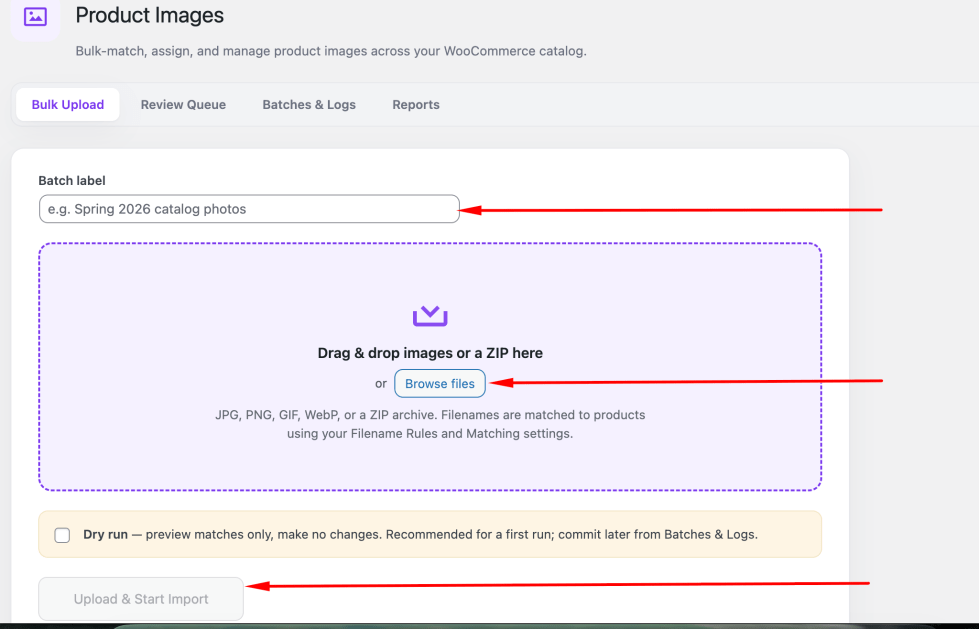Click the Upload & Start Import button
This screenshot has height=629, width=979.
click(x=141, y=599)
